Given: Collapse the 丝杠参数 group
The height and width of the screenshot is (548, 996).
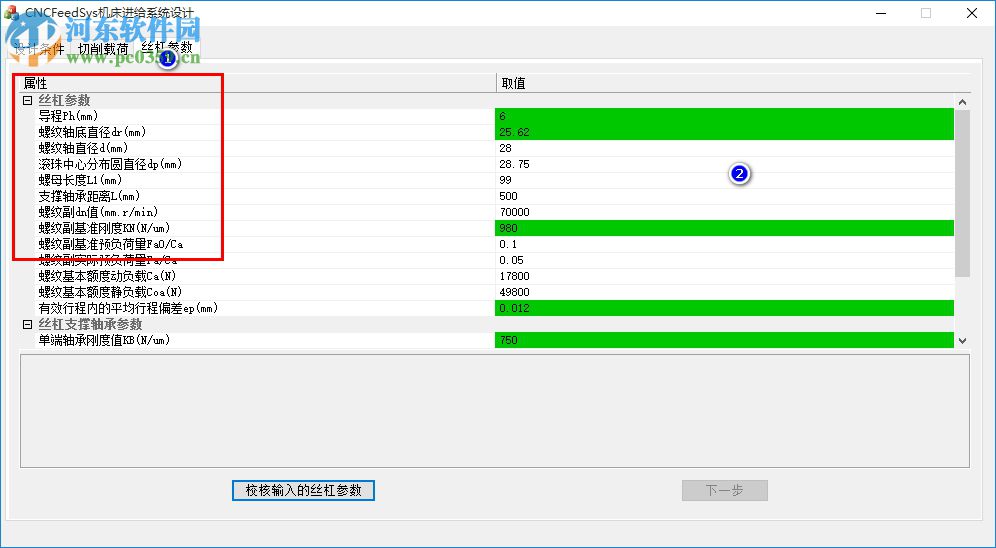Looking at the screenshot, I should coord(27,100).
